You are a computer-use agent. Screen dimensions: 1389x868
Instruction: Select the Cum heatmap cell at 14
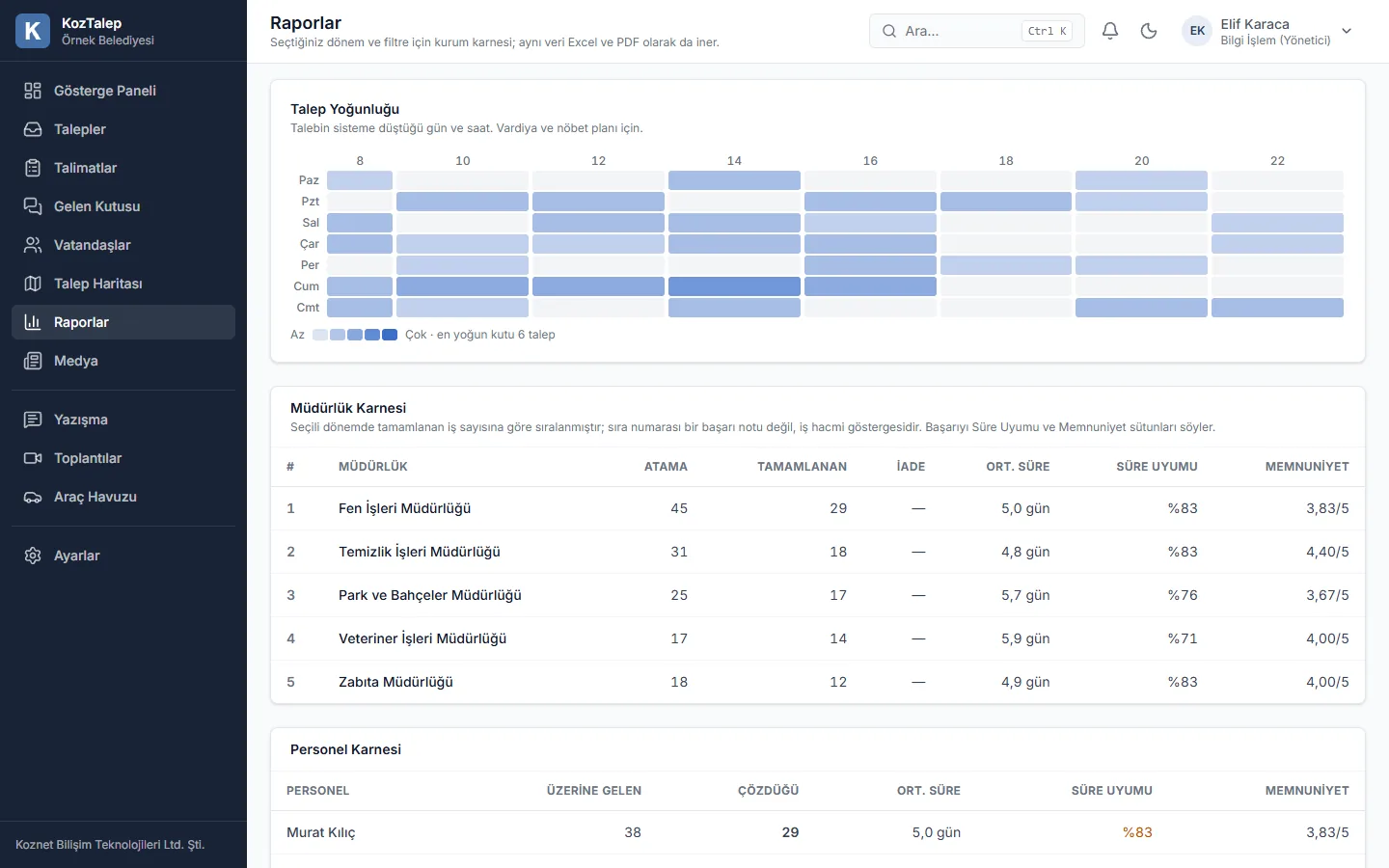pyautogui.click(x=734, y=286)
